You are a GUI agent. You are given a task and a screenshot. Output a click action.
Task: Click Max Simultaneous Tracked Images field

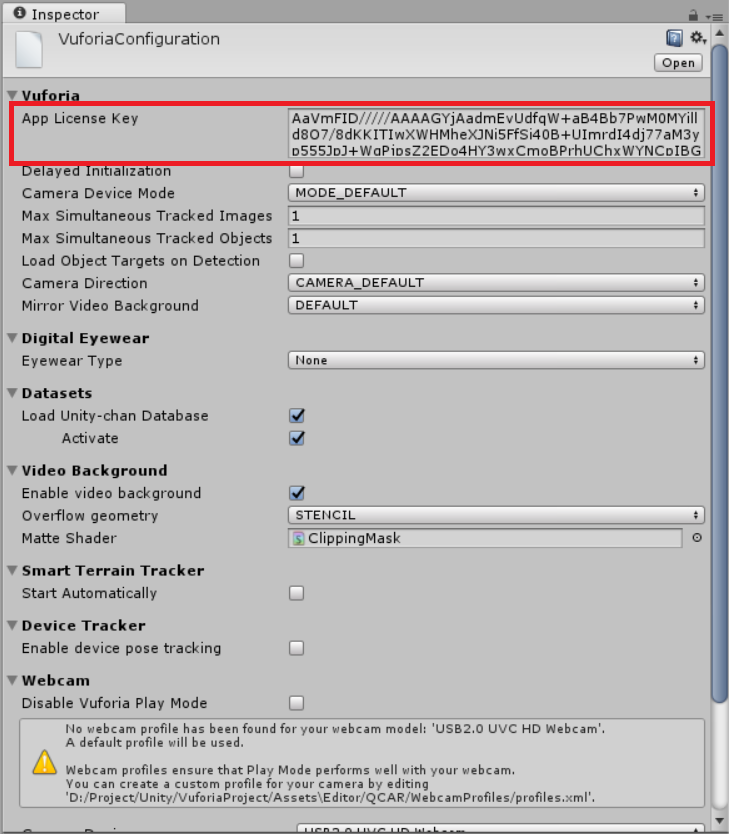496,215
